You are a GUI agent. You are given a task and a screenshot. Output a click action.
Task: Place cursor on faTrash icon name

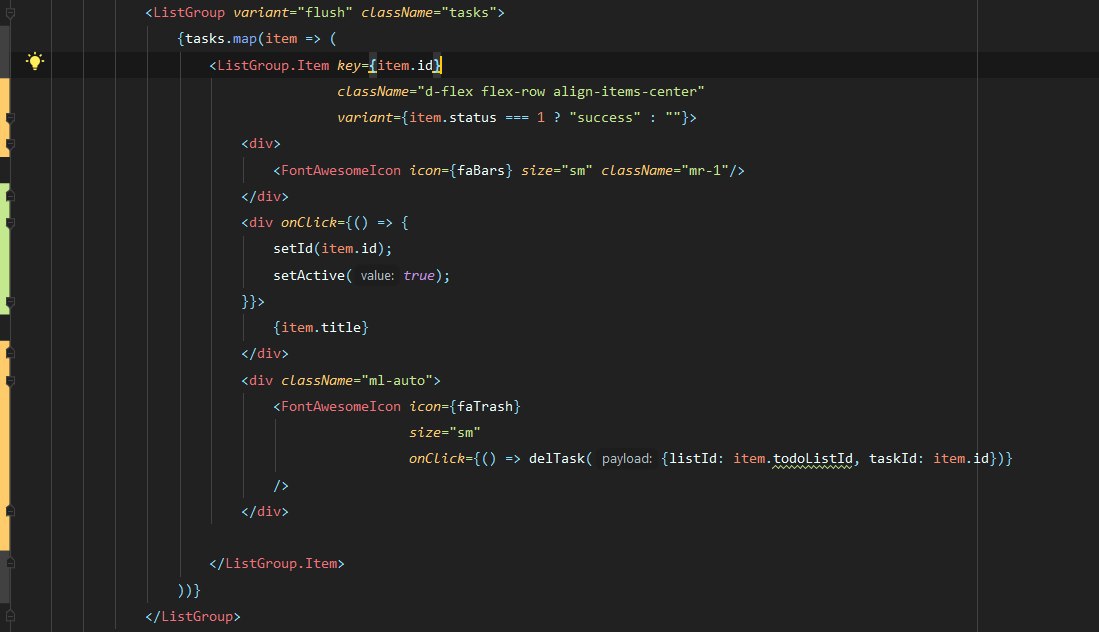click(x=485, y=406)
